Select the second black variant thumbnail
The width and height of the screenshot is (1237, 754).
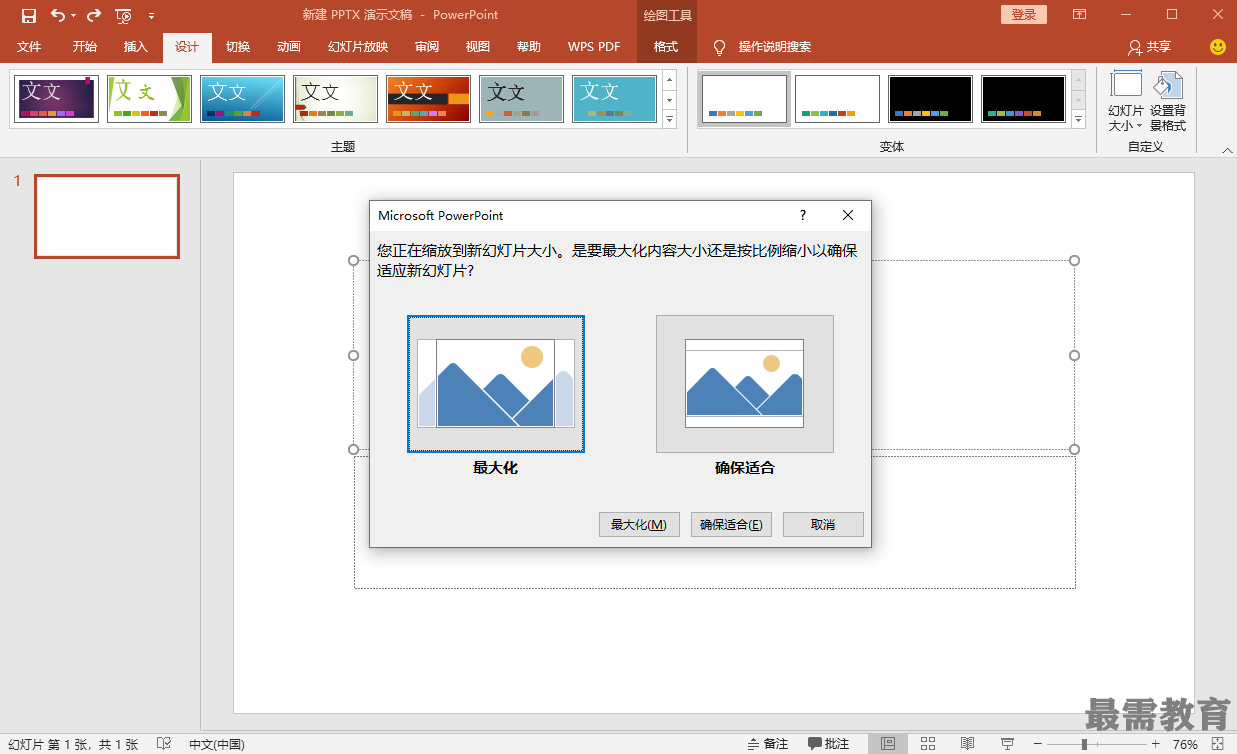point(1023,99)
